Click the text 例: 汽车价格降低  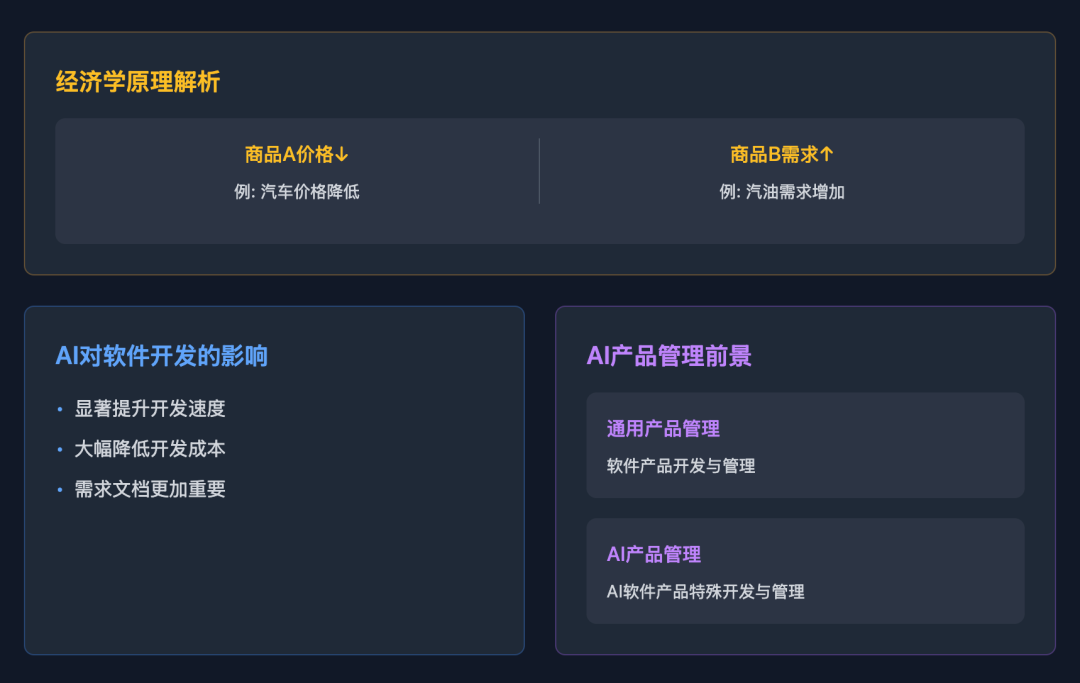tap(297, 191)
